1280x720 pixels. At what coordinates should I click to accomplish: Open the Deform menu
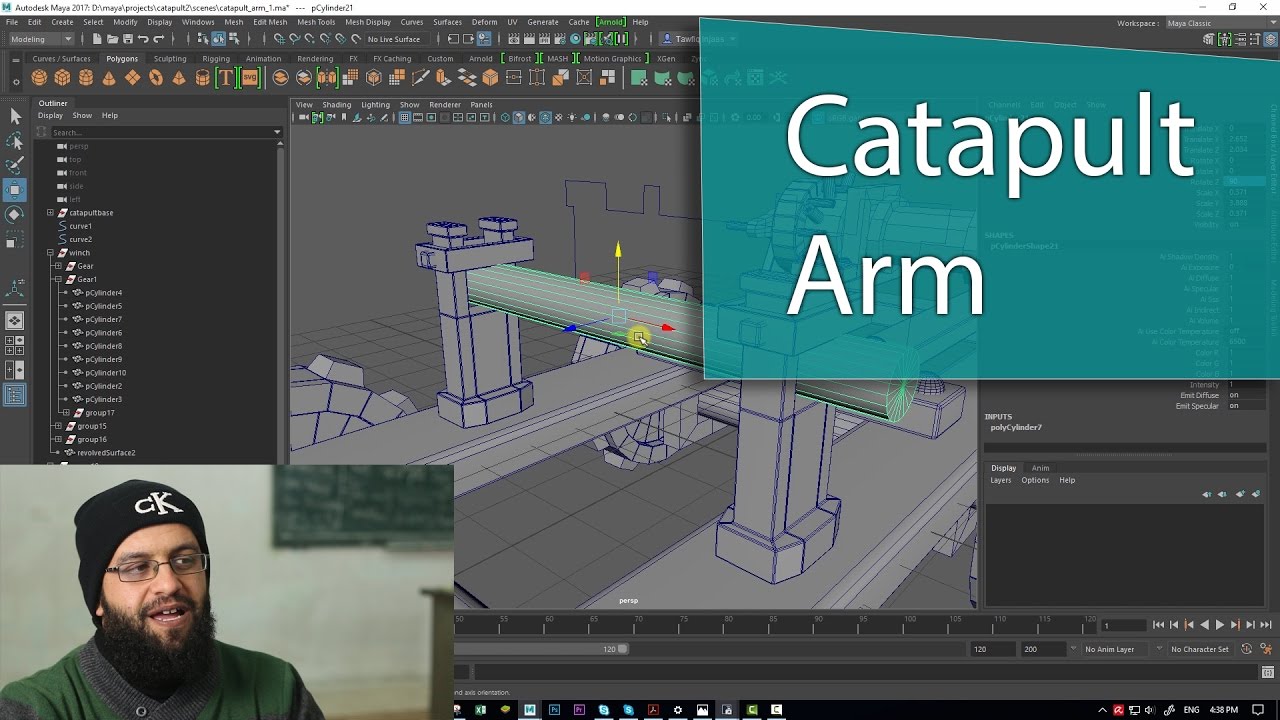point(484,22)
